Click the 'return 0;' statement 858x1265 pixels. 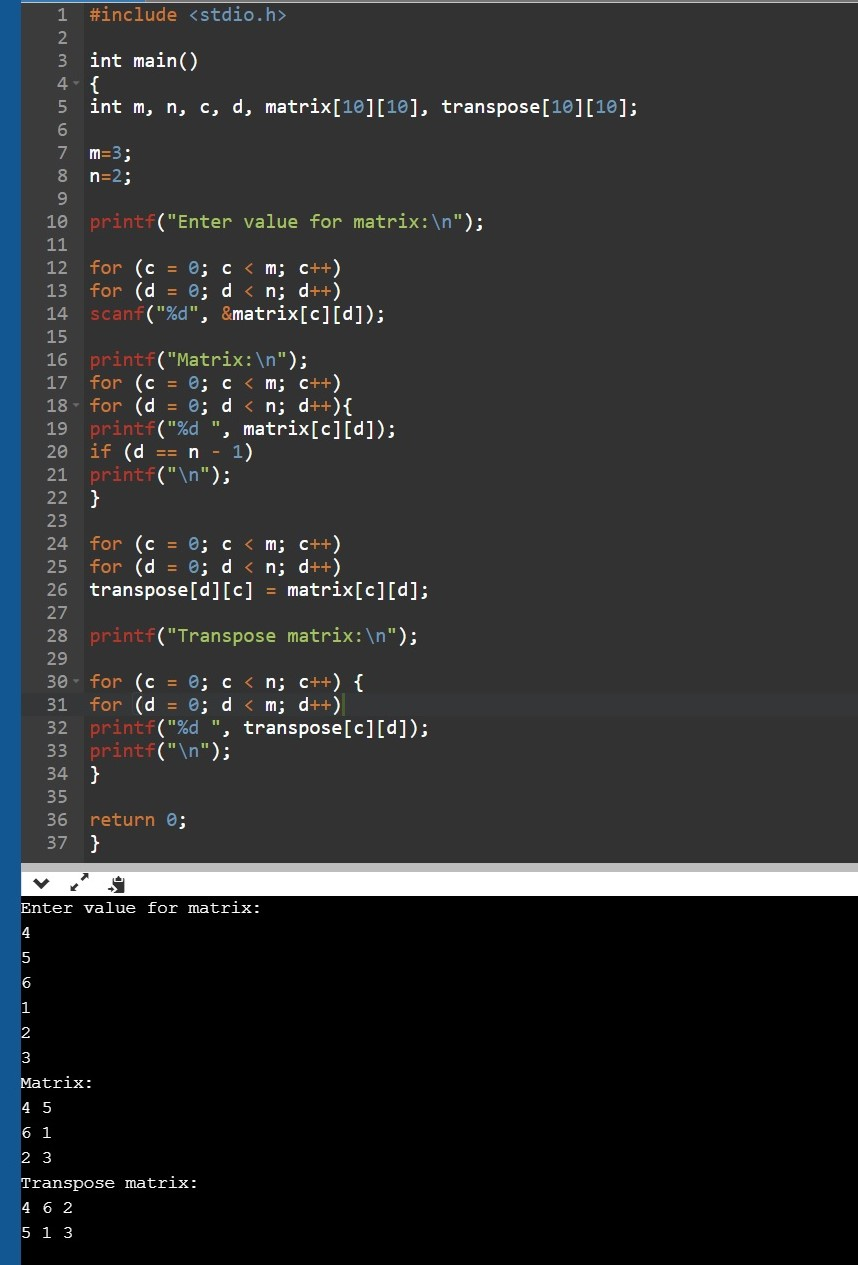pos(138,820)
